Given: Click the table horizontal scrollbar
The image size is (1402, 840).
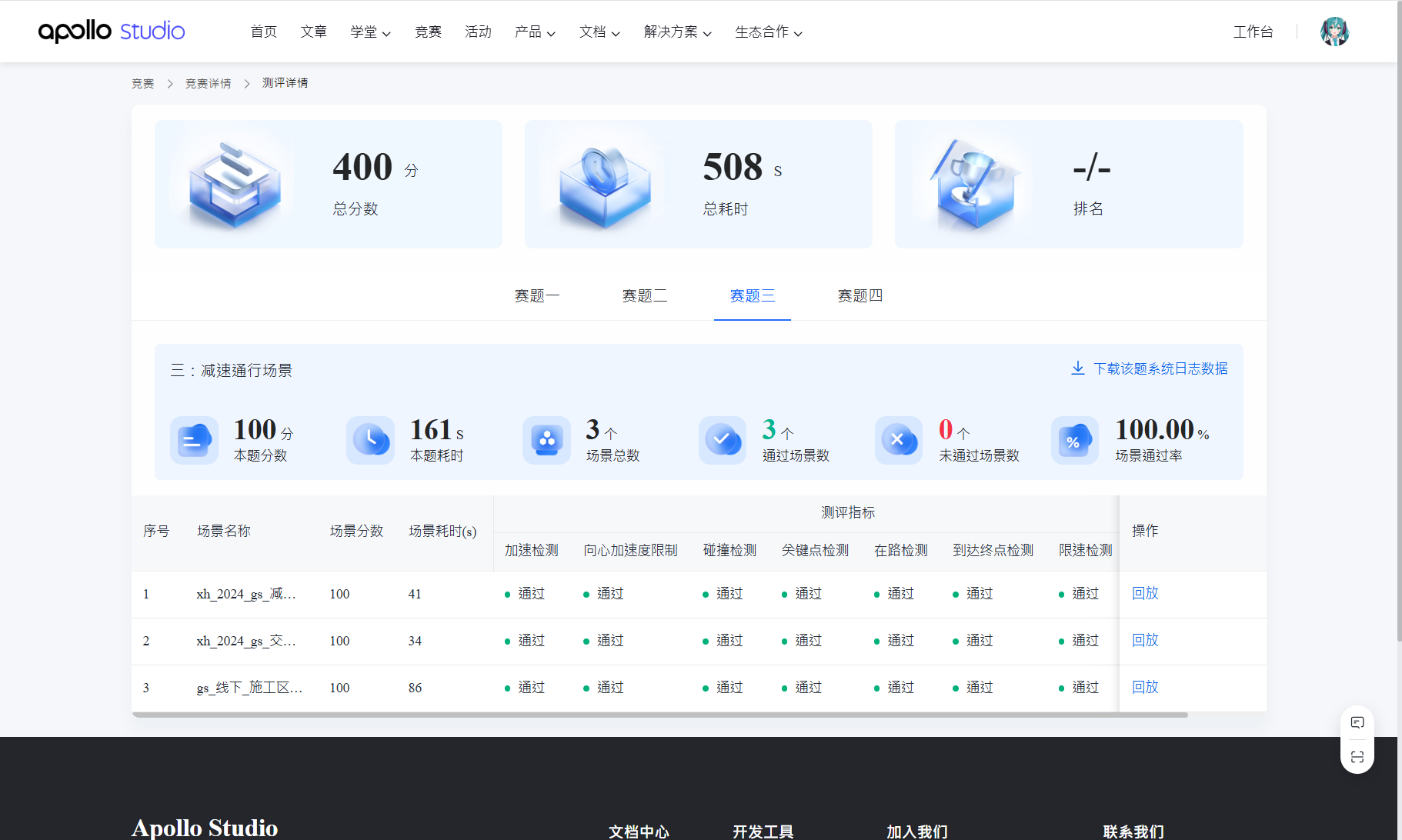Looking at the screenshot, I should [659, 715].
